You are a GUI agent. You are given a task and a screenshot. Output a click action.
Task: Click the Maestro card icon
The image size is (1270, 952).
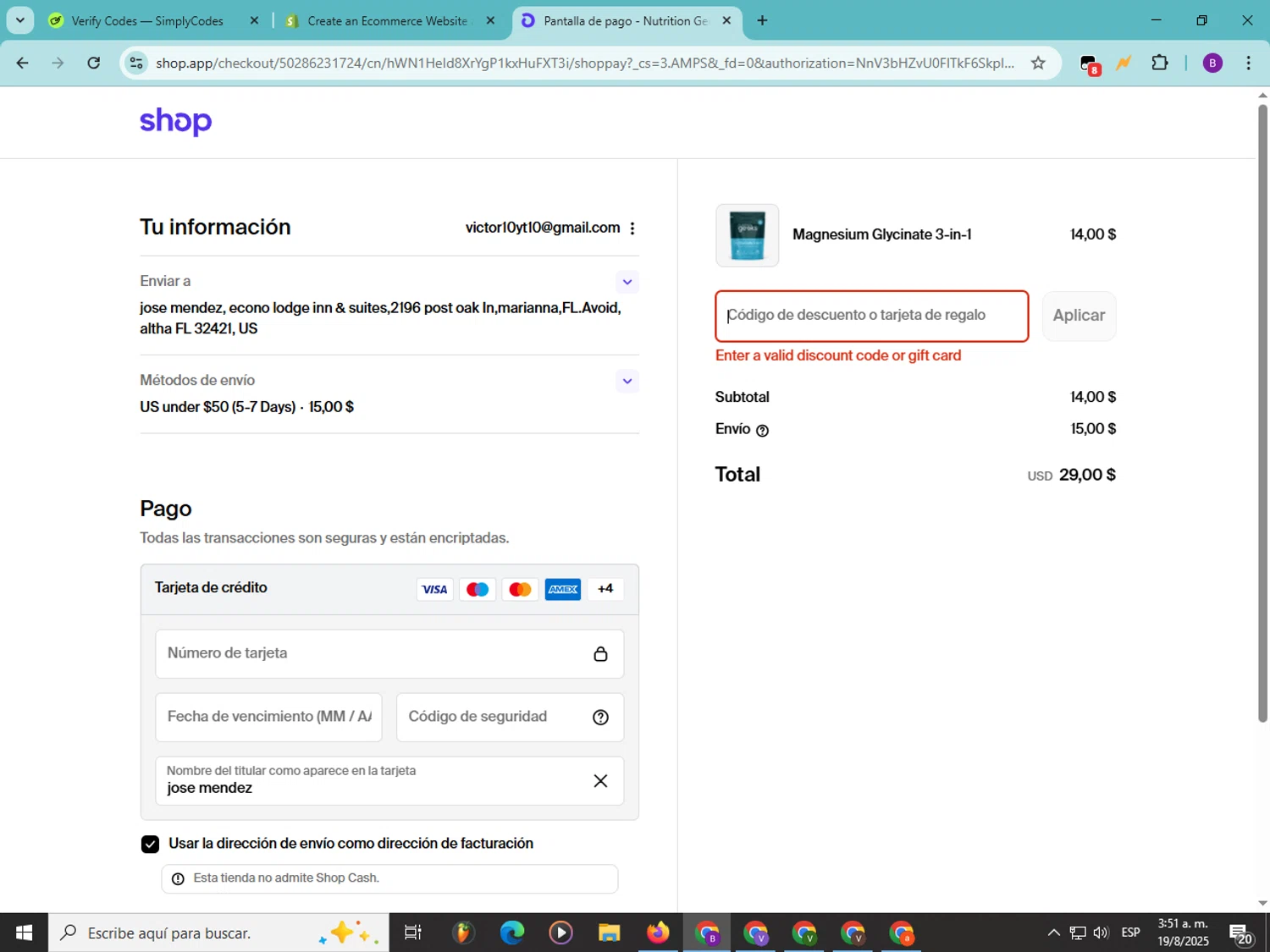[478, 590]
